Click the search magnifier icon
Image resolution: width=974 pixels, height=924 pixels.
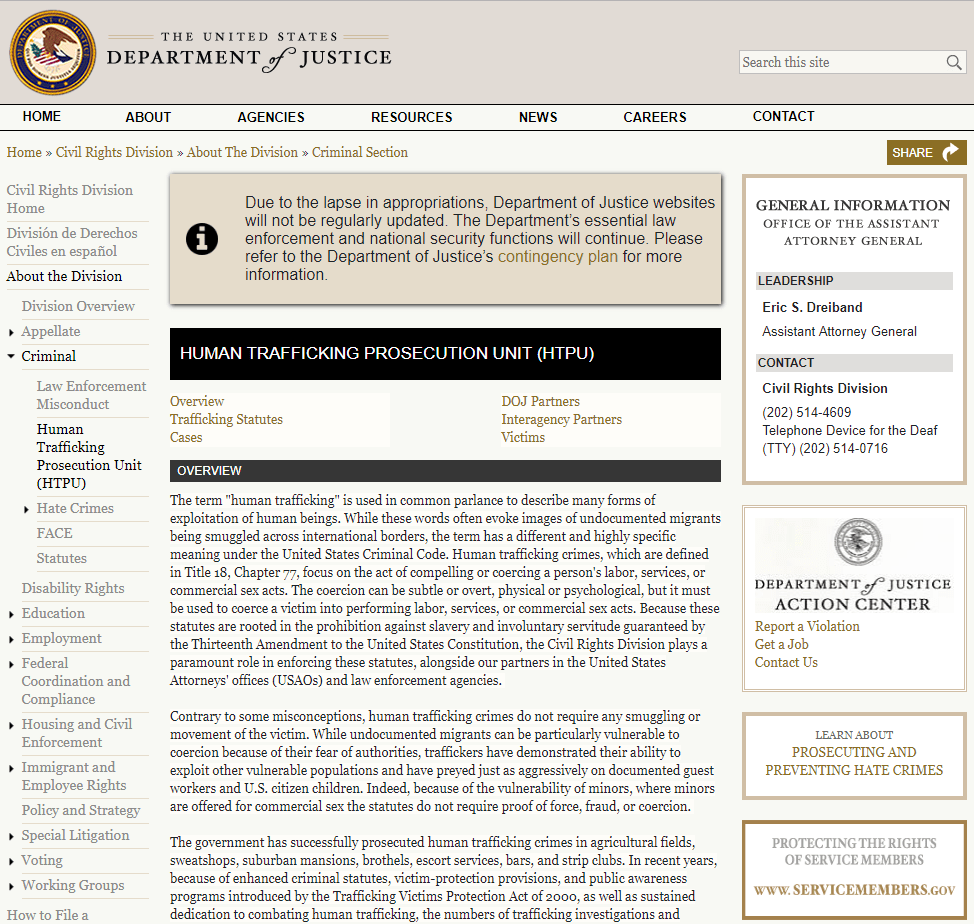pyautogui.click(x=954, y=62)
